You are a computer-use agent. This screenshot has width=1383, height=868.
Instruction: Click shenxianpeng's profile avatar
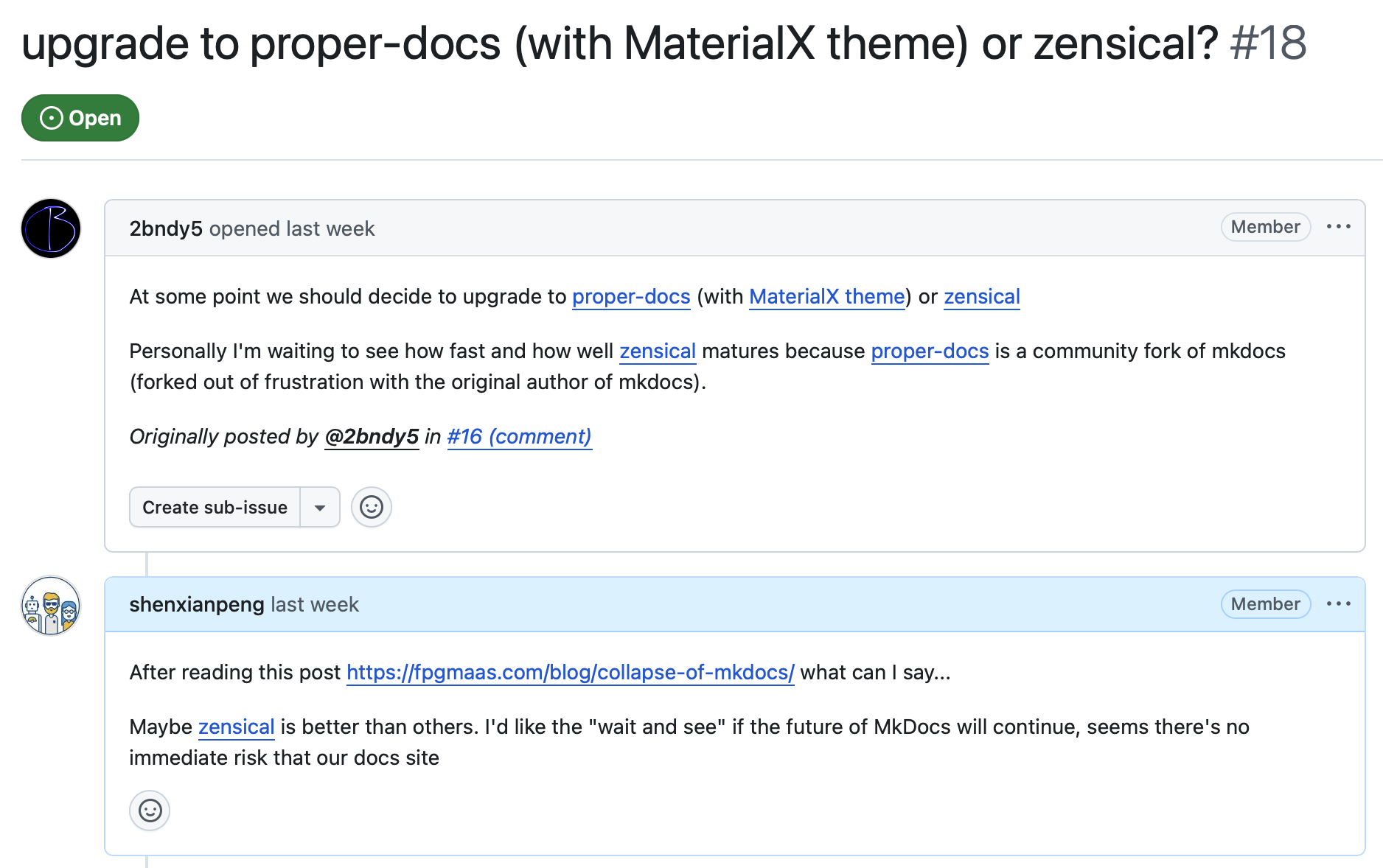pyautogui.click(x=51, y=606)
